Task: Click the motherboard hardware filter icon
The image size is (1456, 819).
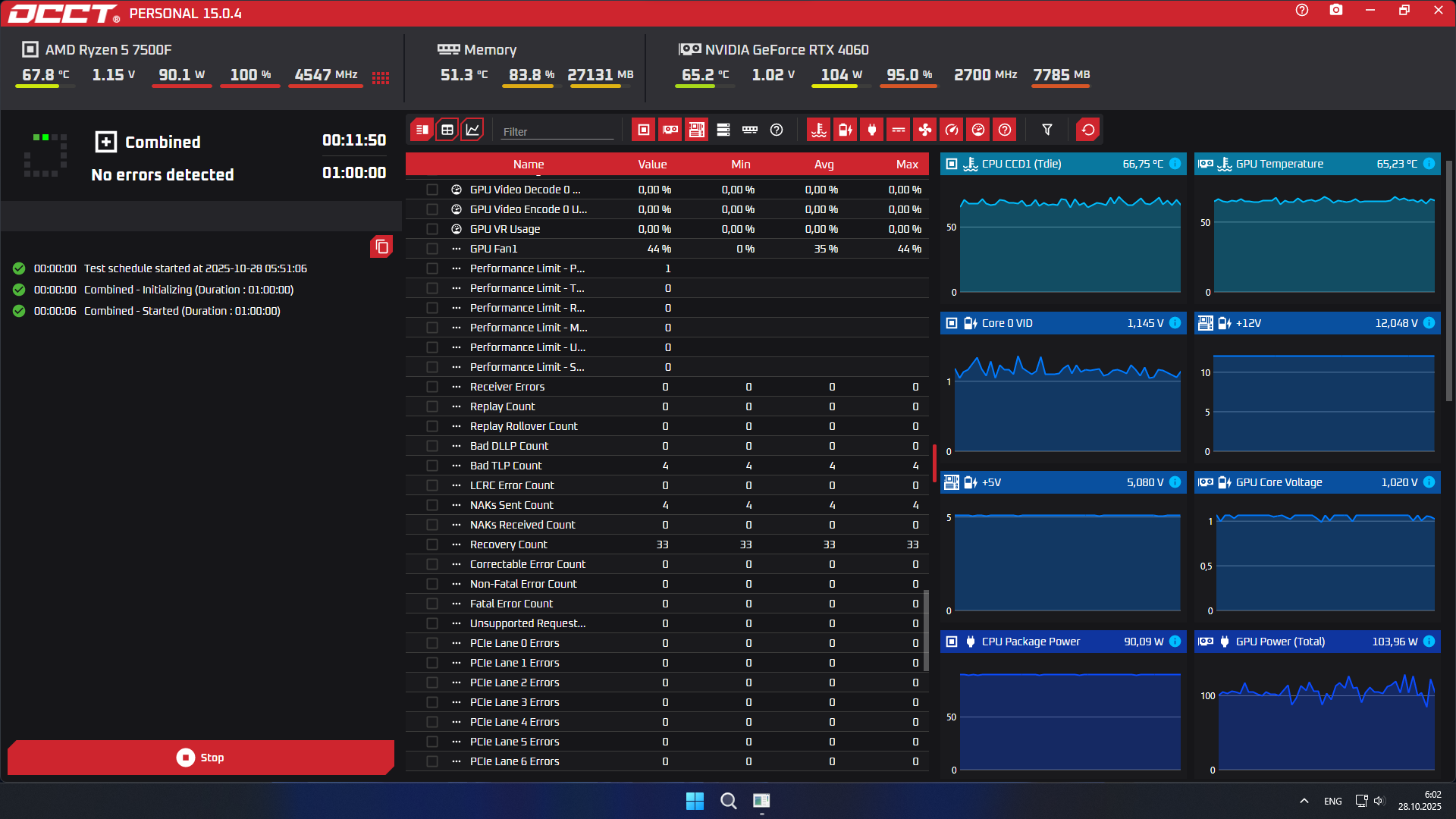Action: 697,130
